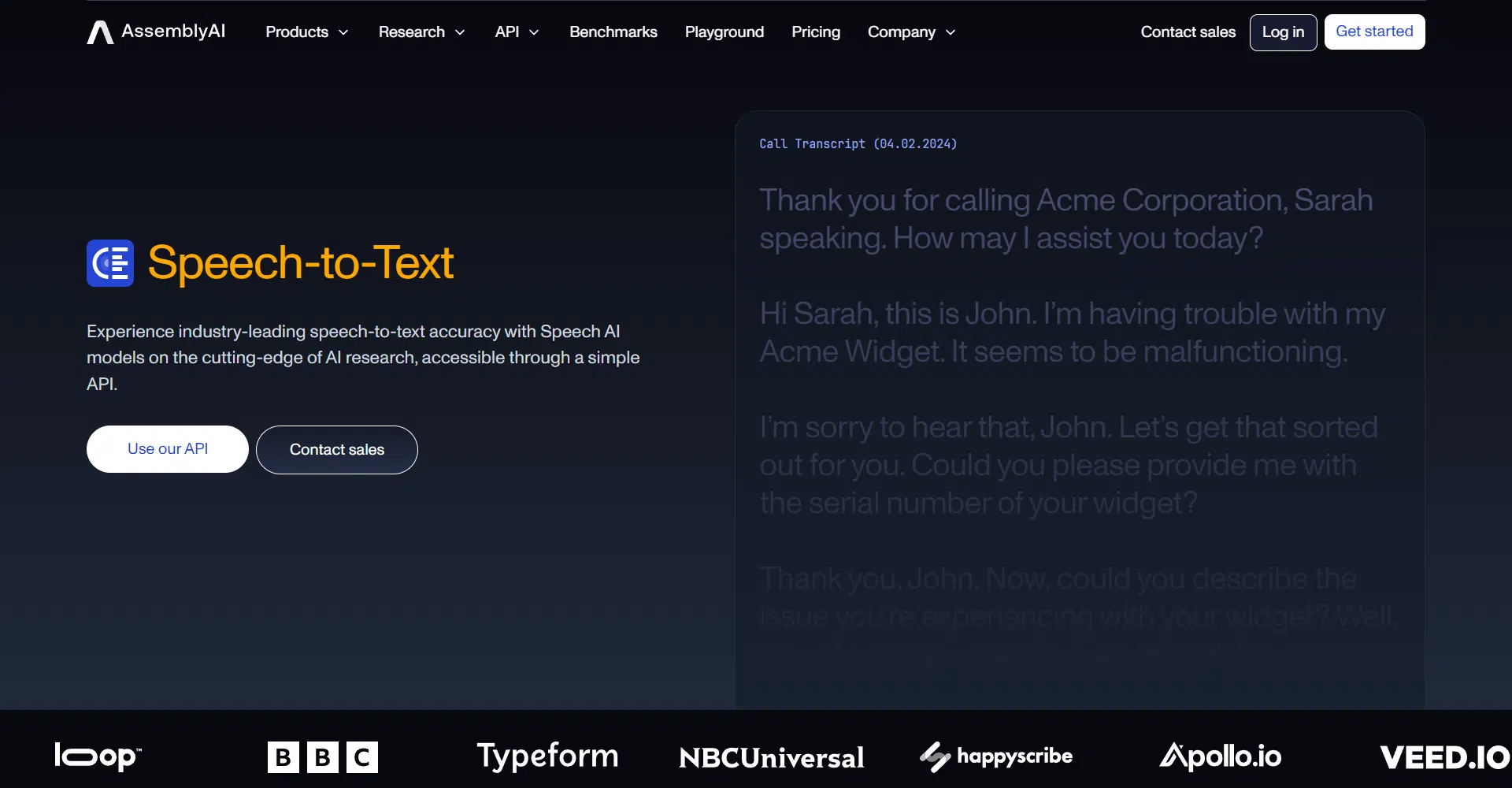Expand the Products dropdown menu
This screenshot has height=788, width=1512.
coord(306,32)
